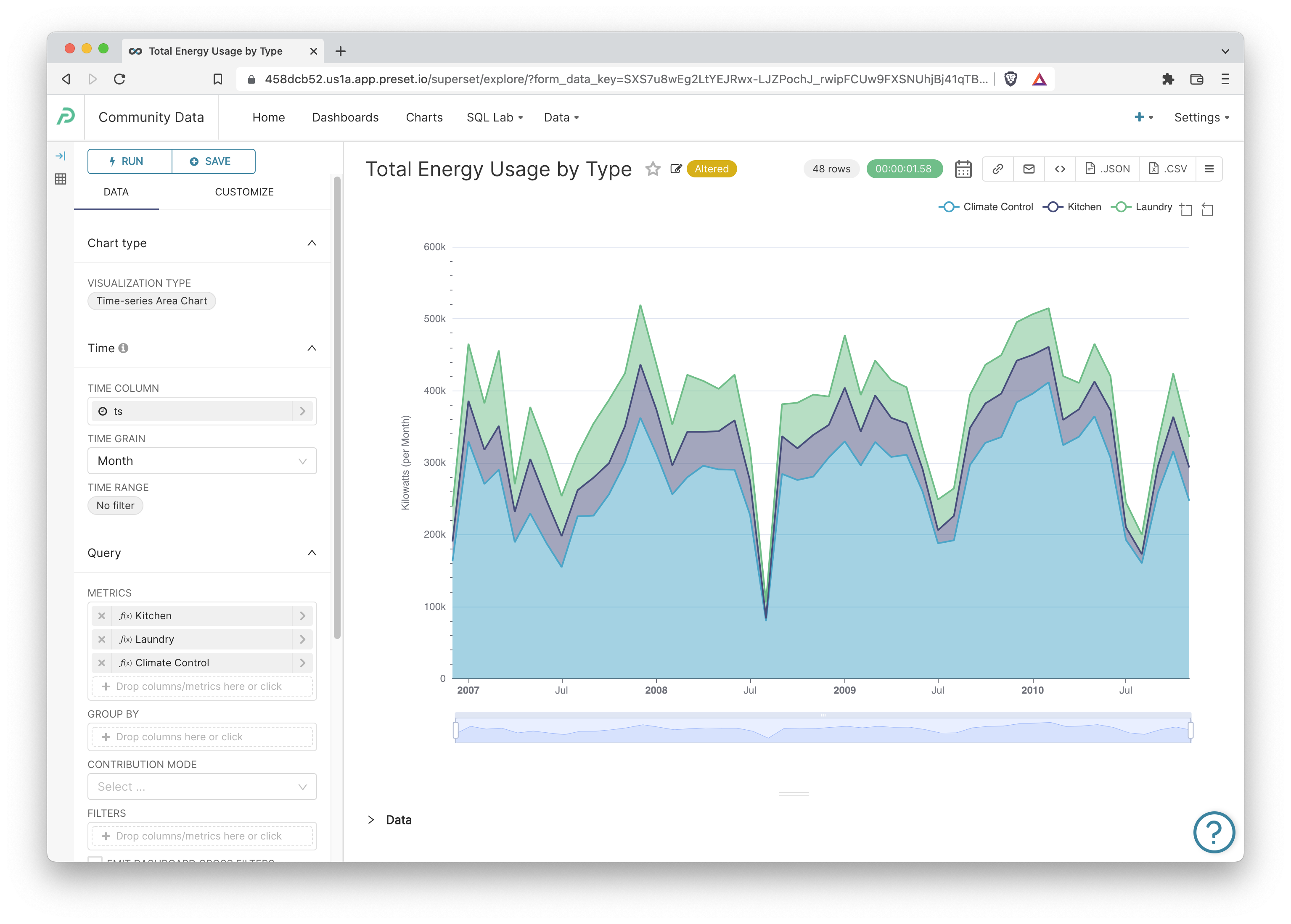1291x924 pixels.
Task: Open the hamburger more options menu
Action: [x=1209, y=169]
